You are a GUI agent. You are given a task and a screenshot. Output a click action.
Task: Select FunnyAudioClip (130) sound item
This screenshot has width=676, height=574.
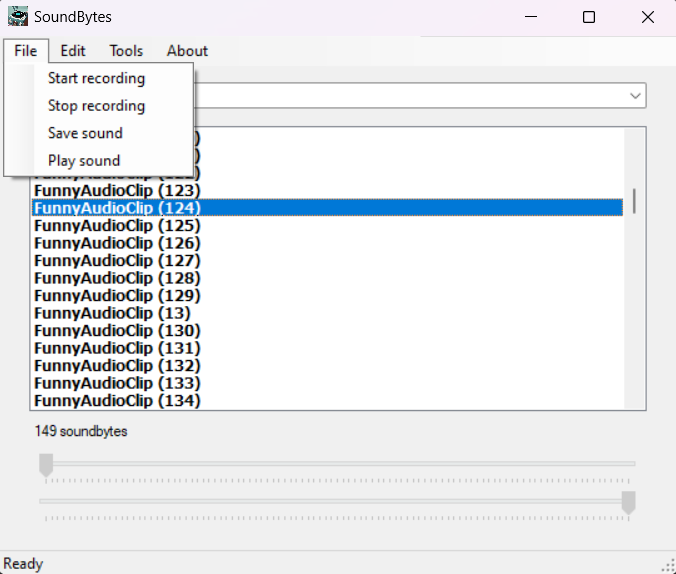click(x=117, y=331)
